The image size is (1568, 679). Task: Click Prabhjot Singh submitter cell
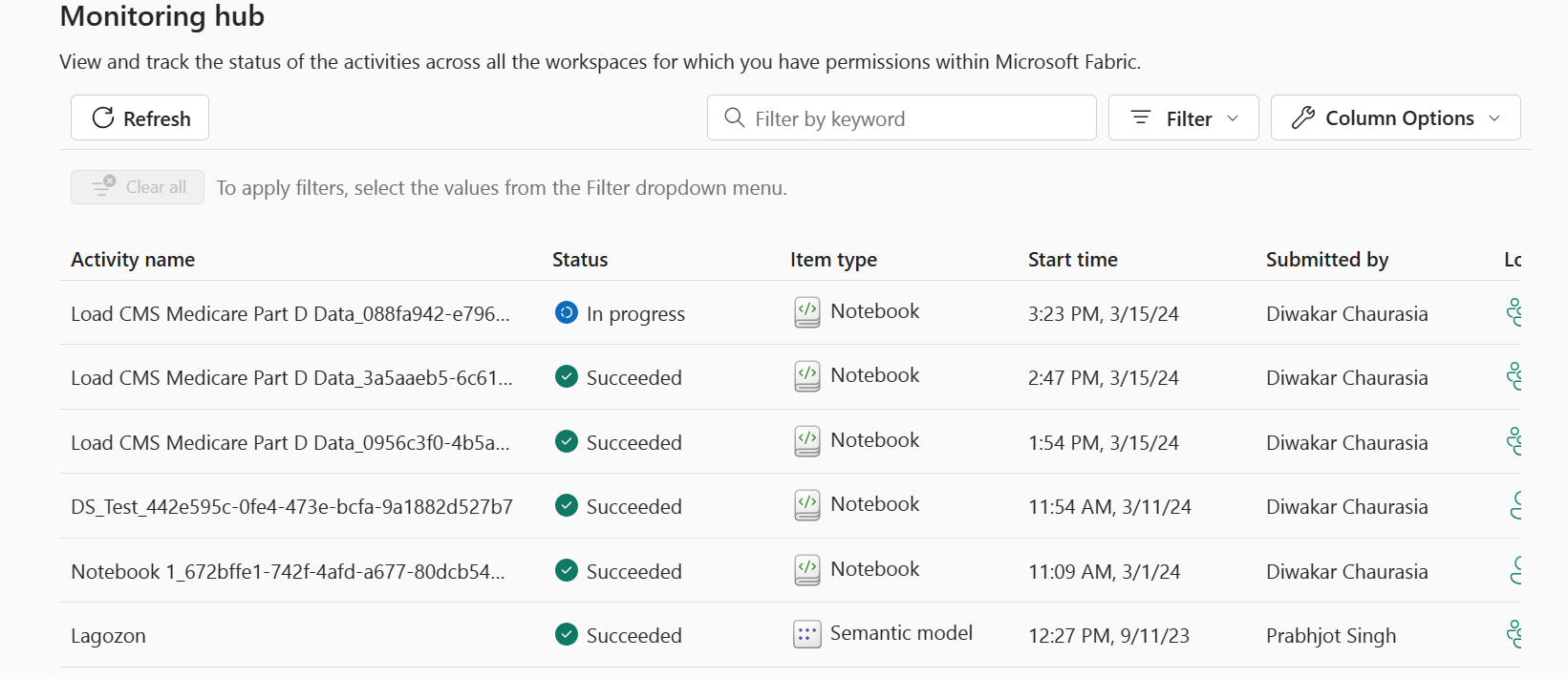pyautogui.click(x=1331, y=636)
